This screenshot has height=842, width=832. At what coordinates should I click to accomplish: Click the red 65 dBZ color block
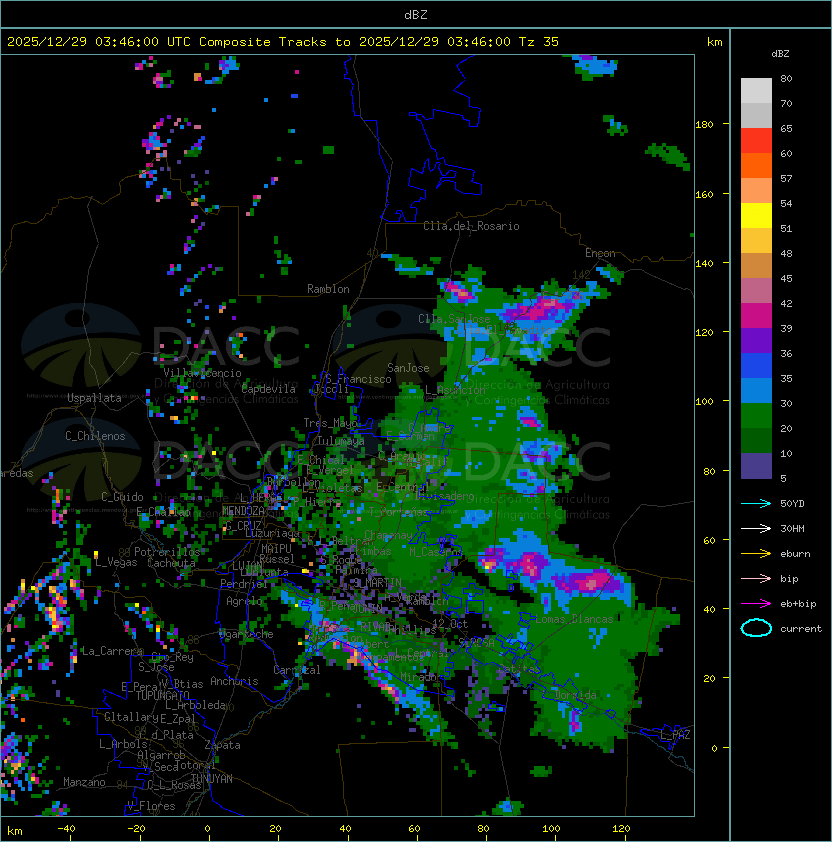point(756,141)
